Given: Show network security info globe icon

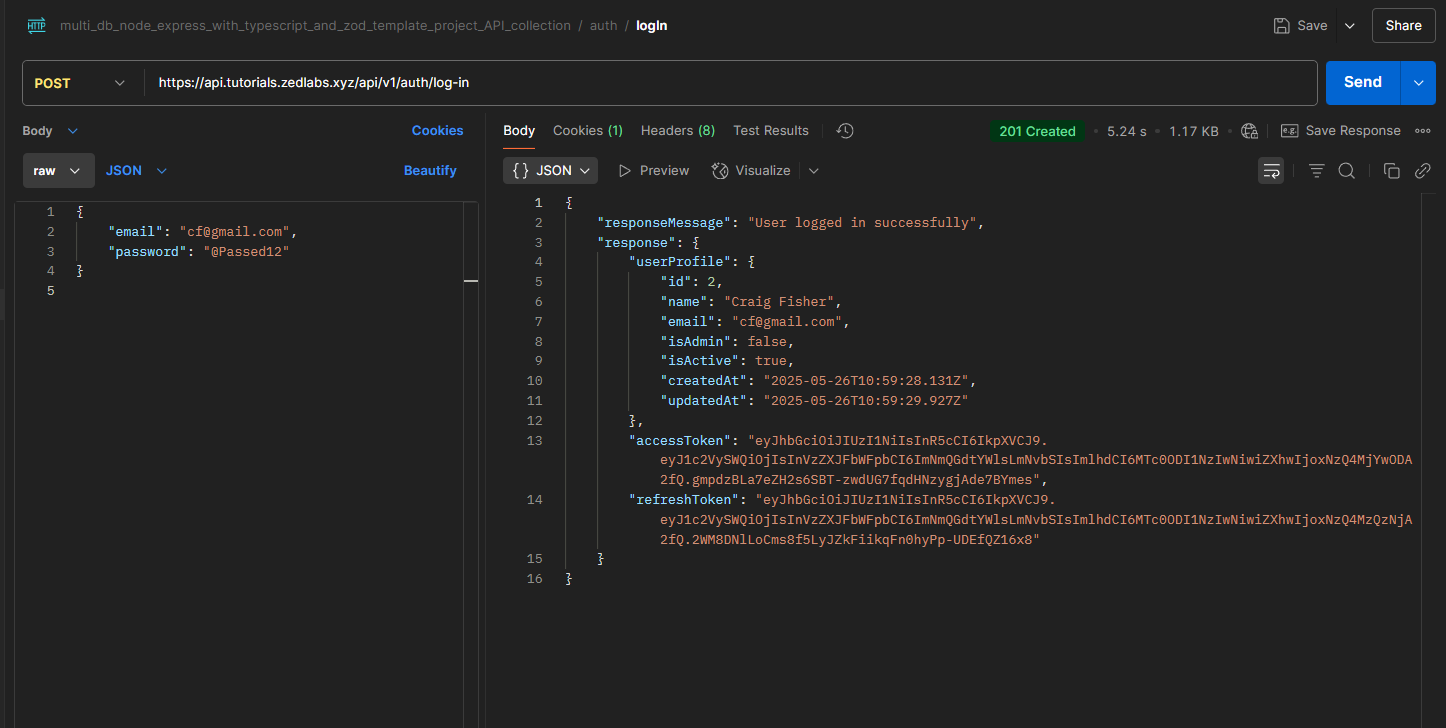Looking at the screenshot, I should point(1249,131).
